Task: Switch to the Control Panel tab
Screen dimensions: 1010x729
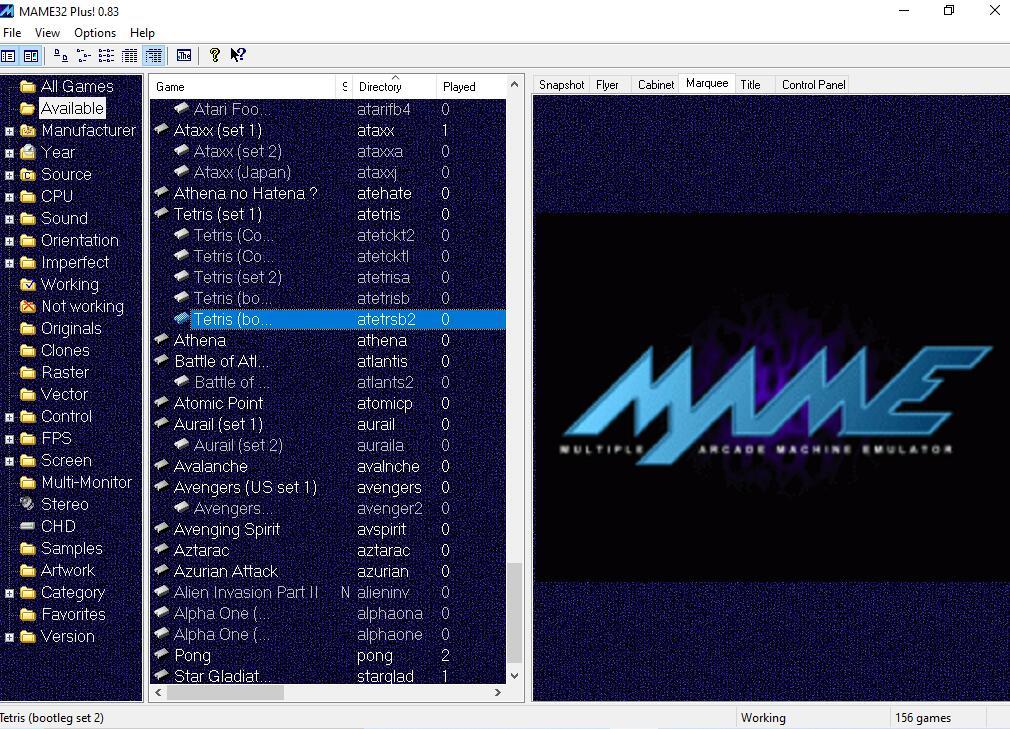Action: pyautogui.click(x=813, y=85)
